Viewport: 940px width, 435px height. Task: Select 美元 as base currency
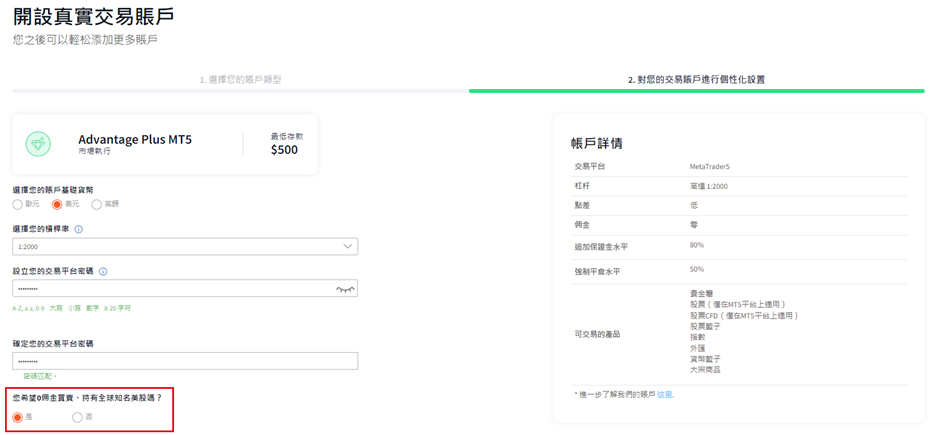pyautogui.click(x=57, y=204)
